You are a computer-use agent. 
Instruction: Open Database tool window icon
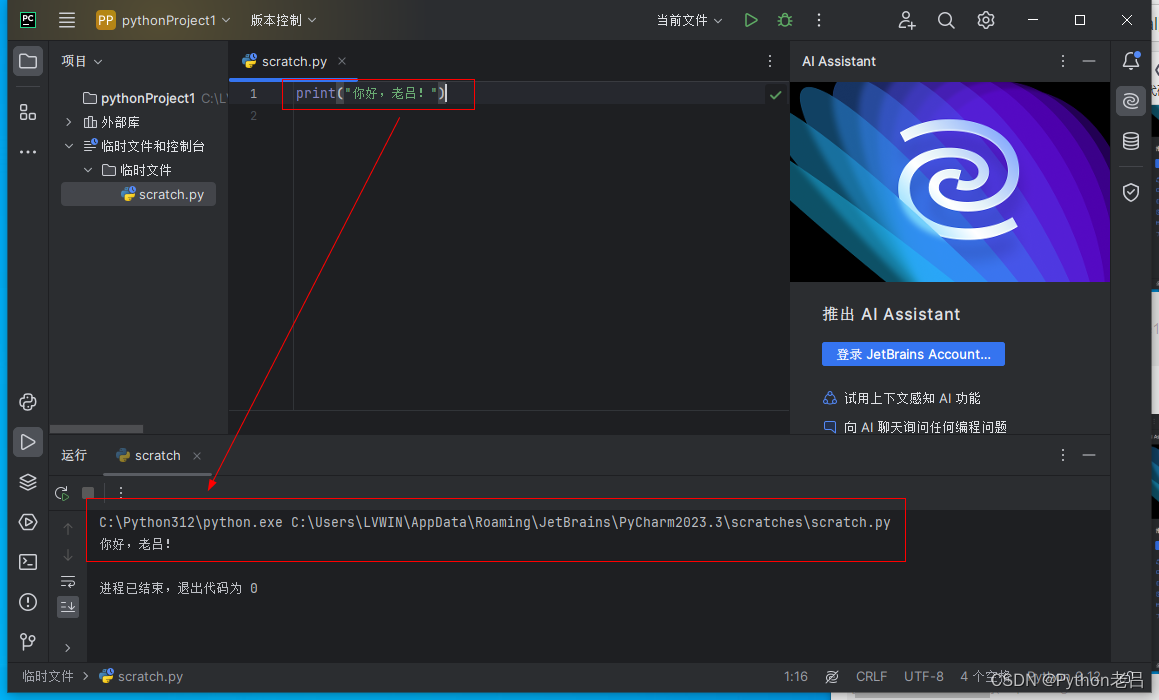click(x=1131, y=140)
